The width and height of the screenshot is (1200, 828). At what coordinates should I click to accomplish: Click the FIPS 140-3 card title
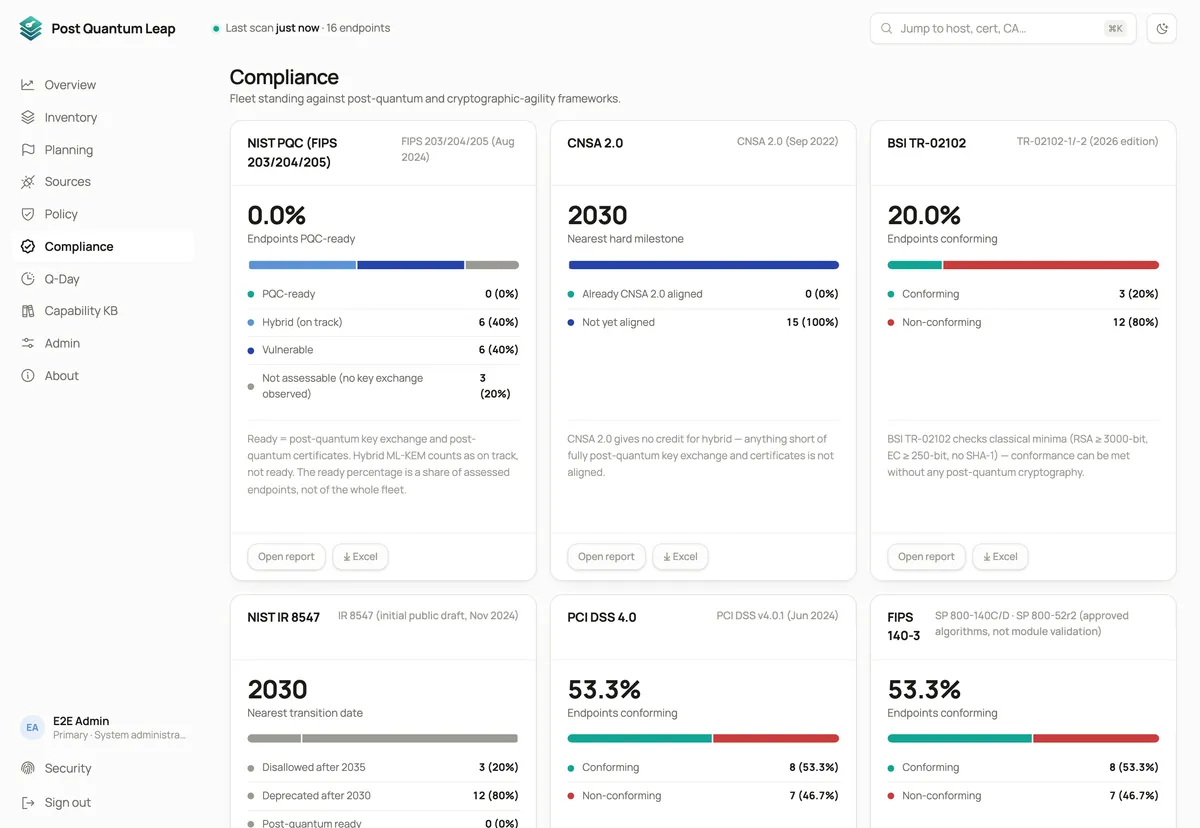[904, 626]
